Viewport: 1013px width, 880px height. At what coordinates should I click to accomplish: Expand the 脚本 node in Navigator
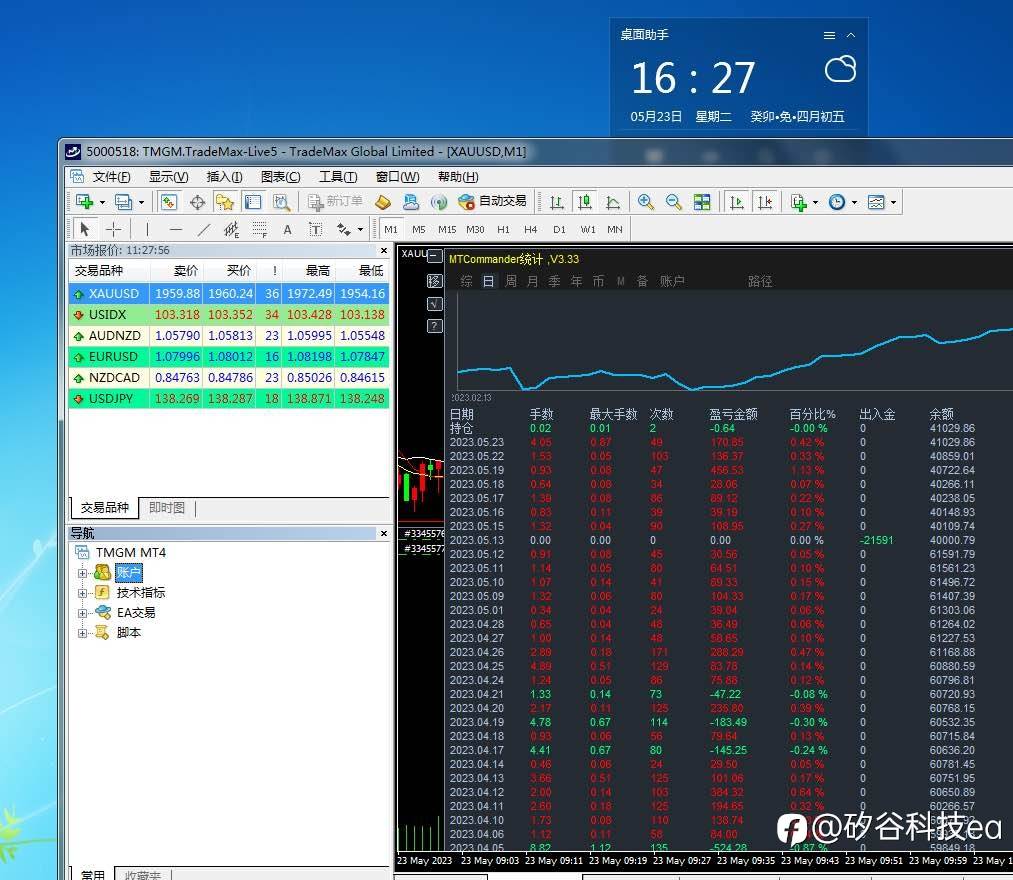click(x=82, y=633)
